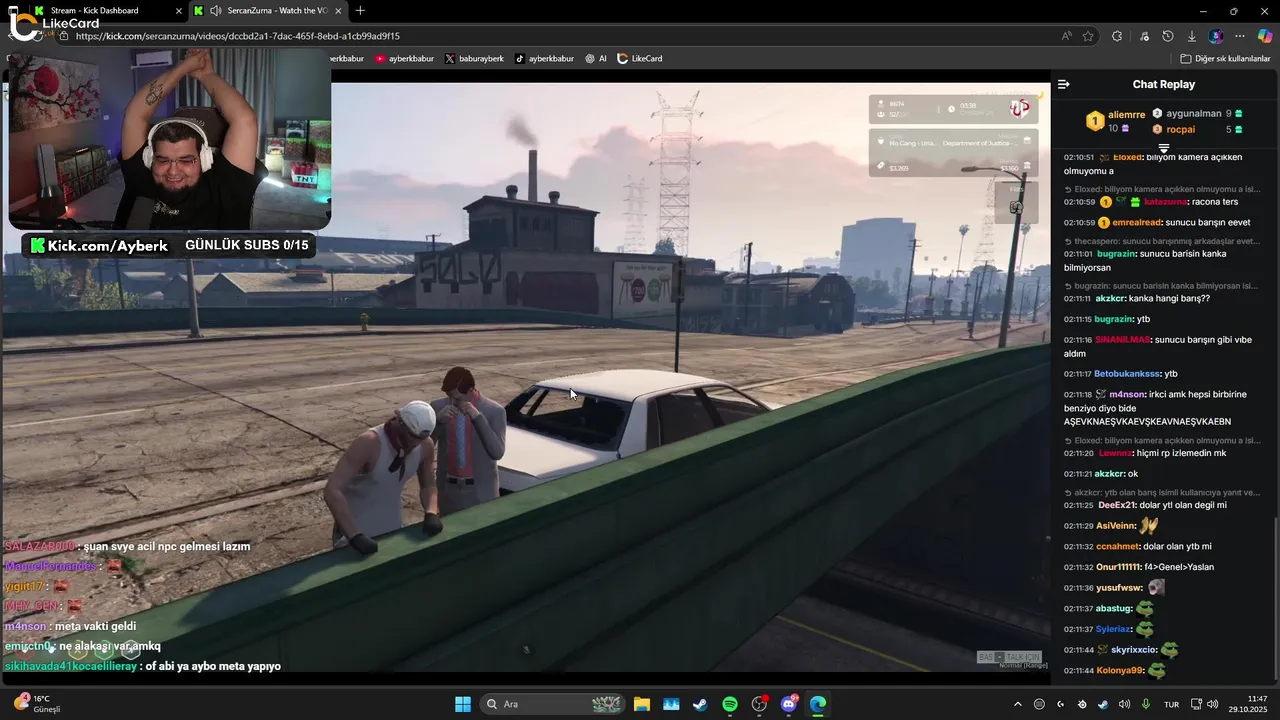Click the akzkcr username at 02:11:11
Viewport: 1280px width, 720px height.
1110,299
